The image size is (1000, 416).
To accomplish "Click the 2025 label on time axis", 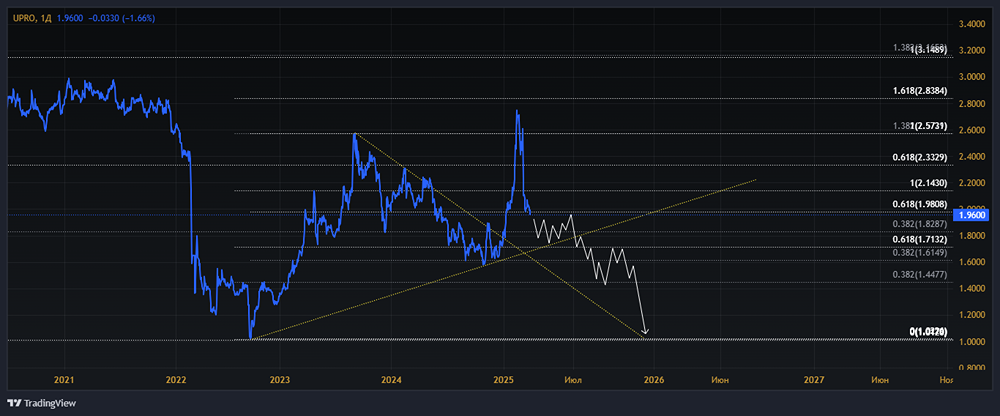I will pos(504,381).
